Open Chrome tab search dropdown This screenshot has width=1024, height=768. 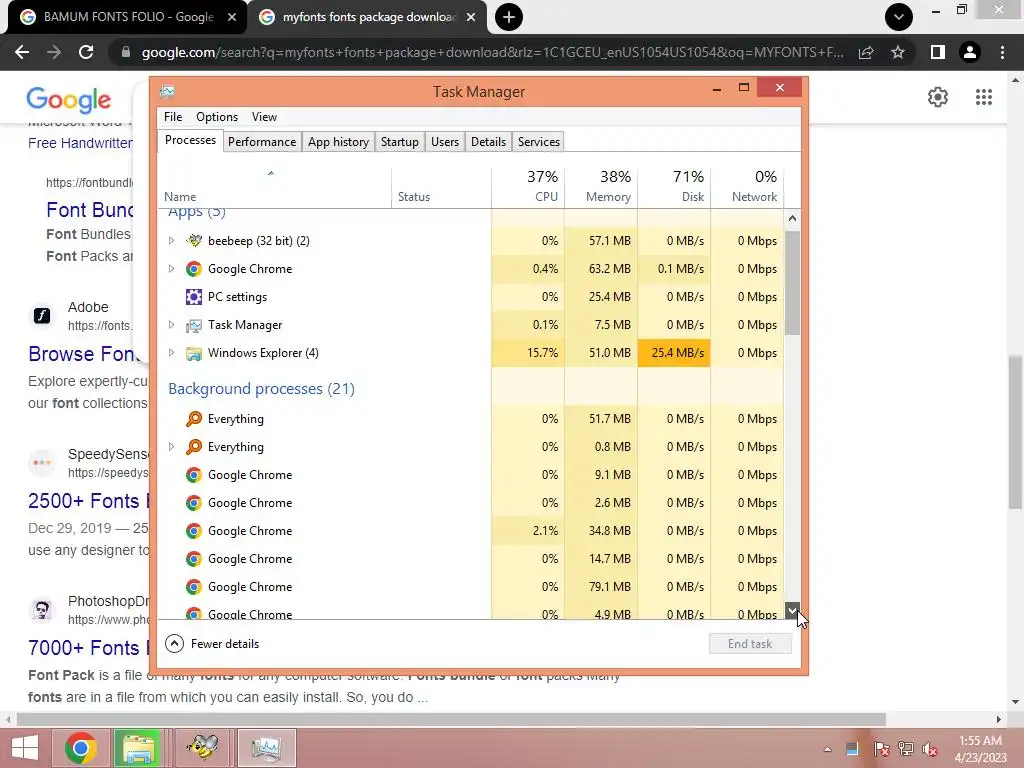click(899, 17)
